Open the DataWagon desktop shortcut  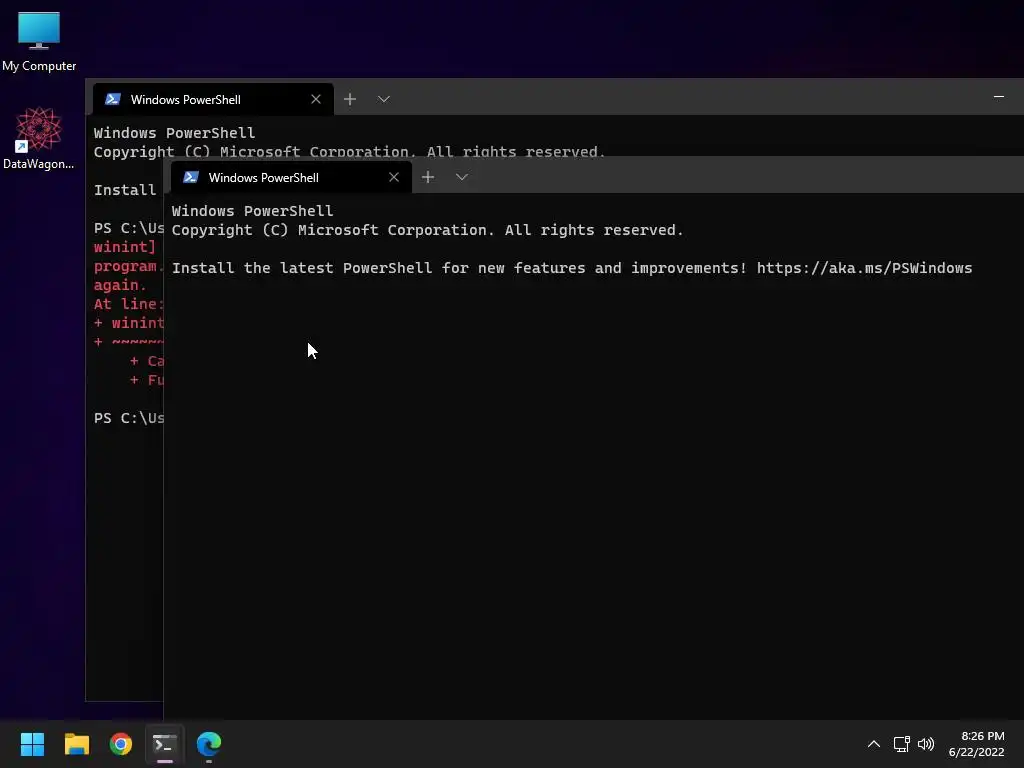[x=39, y=138]
